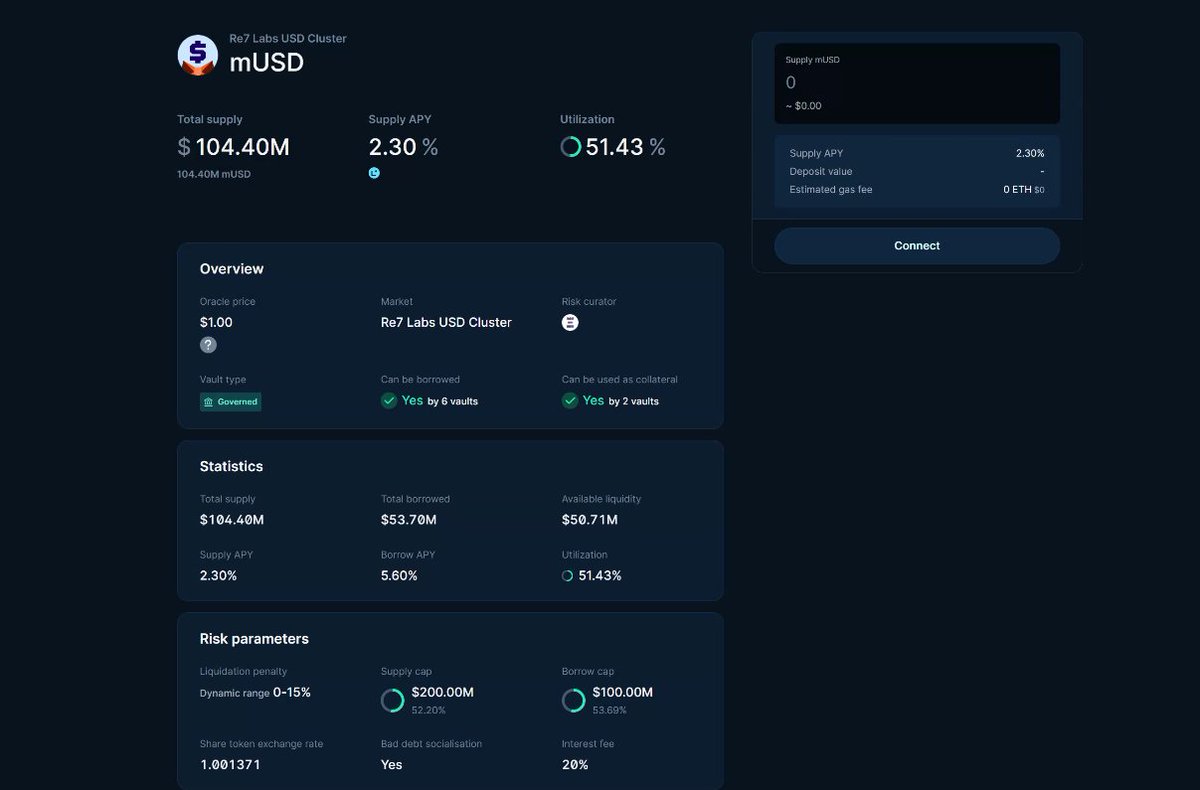This screenshot has height=790, width=1200.
Task: Click '2.30%' Supply APY in supply panel
Action: pyautogui.click(x=1030, y=154)
